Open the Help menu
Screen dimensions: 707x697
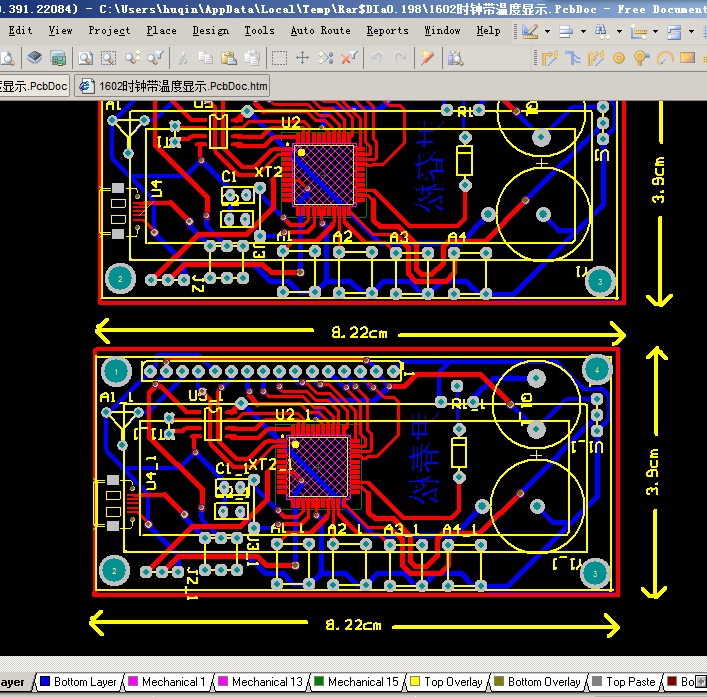(488, 31)
